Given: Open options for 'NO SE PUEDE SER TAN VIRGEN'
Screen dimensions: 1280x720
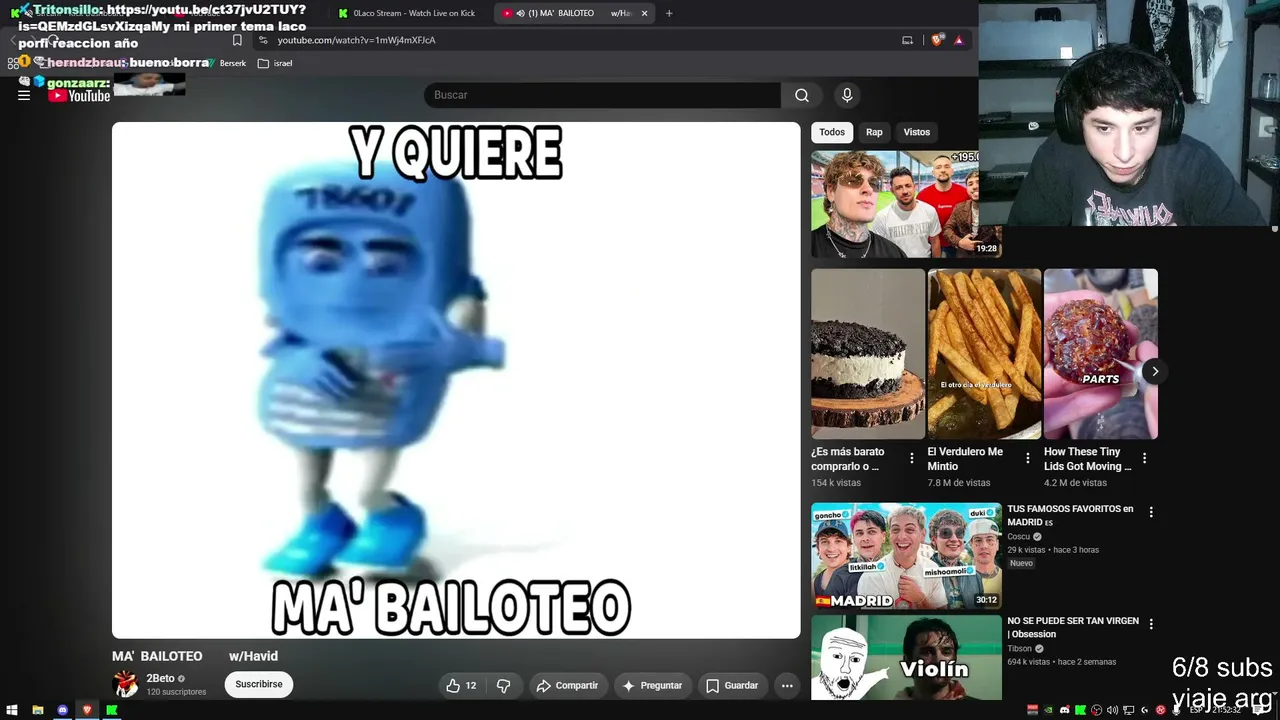Looking at the screenshot, I should click(1151, 624).
